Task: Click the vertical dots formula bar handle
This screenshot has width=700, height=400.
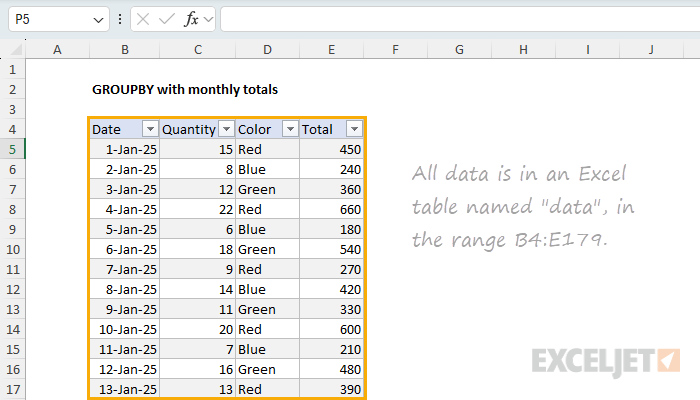Action: point(120,19)
